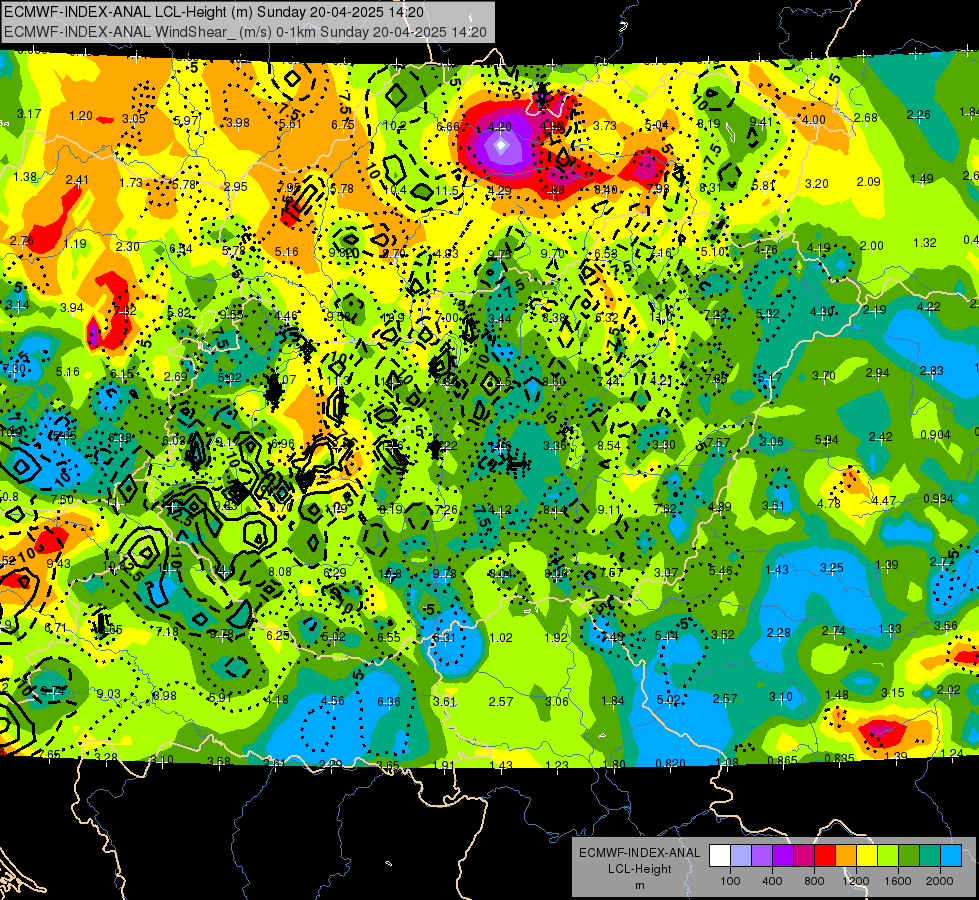Screen dimensions: 979x900
Task: Click the map value '4.47'
Action: [x=884, y=501]
